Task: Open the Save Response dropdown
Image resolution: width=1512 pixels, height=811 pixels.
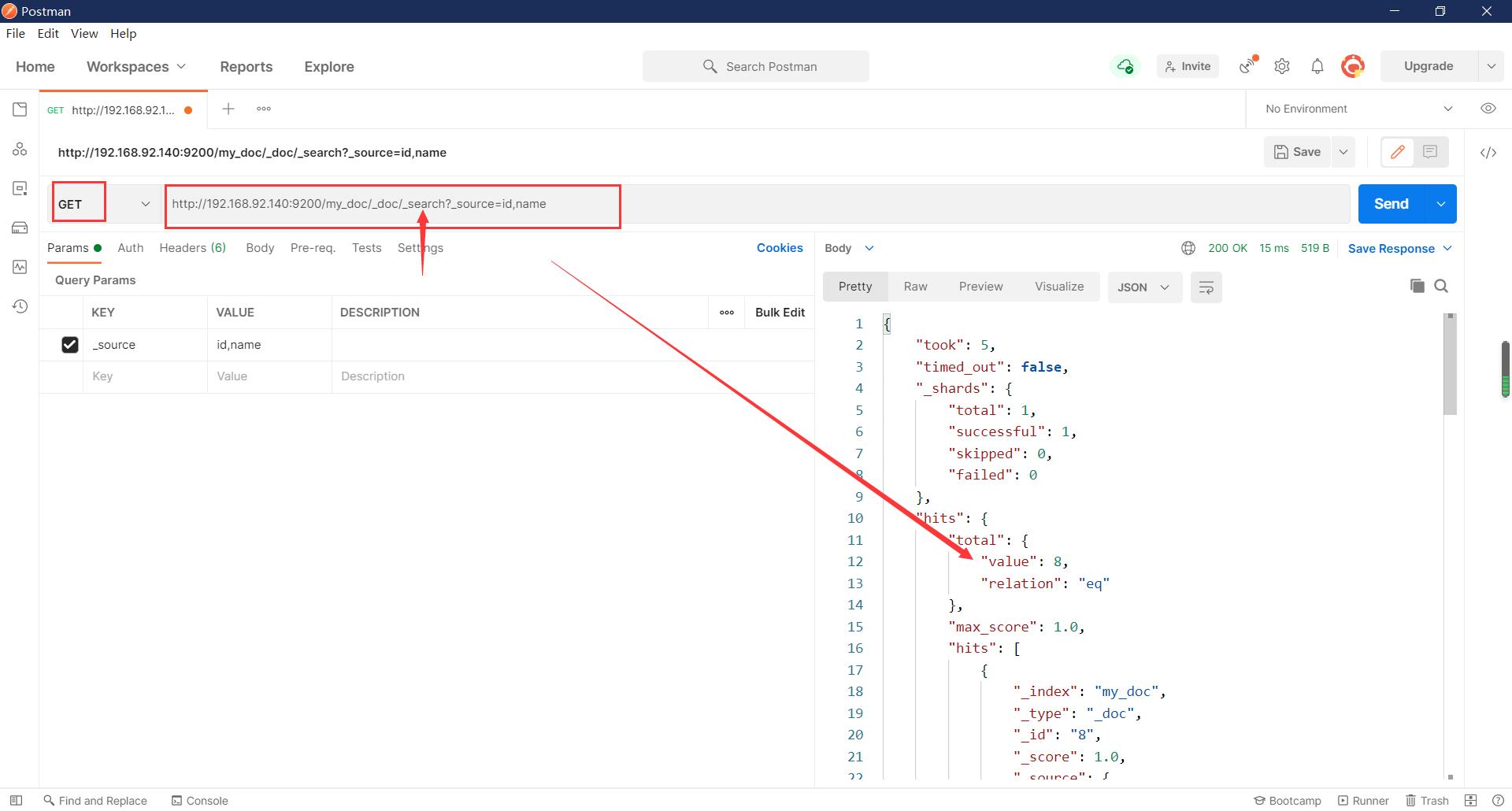Action: click(x=1399, y=249)
